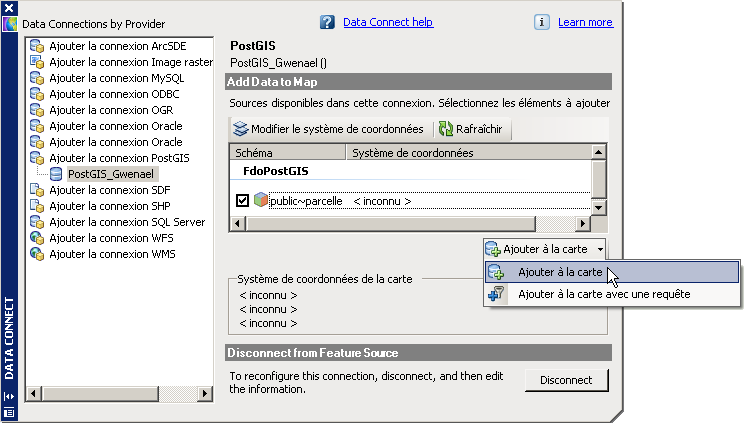Select Ajouter la connexion PostGIS tree node
Screen dimensions: 756x423
pos(119,158)
